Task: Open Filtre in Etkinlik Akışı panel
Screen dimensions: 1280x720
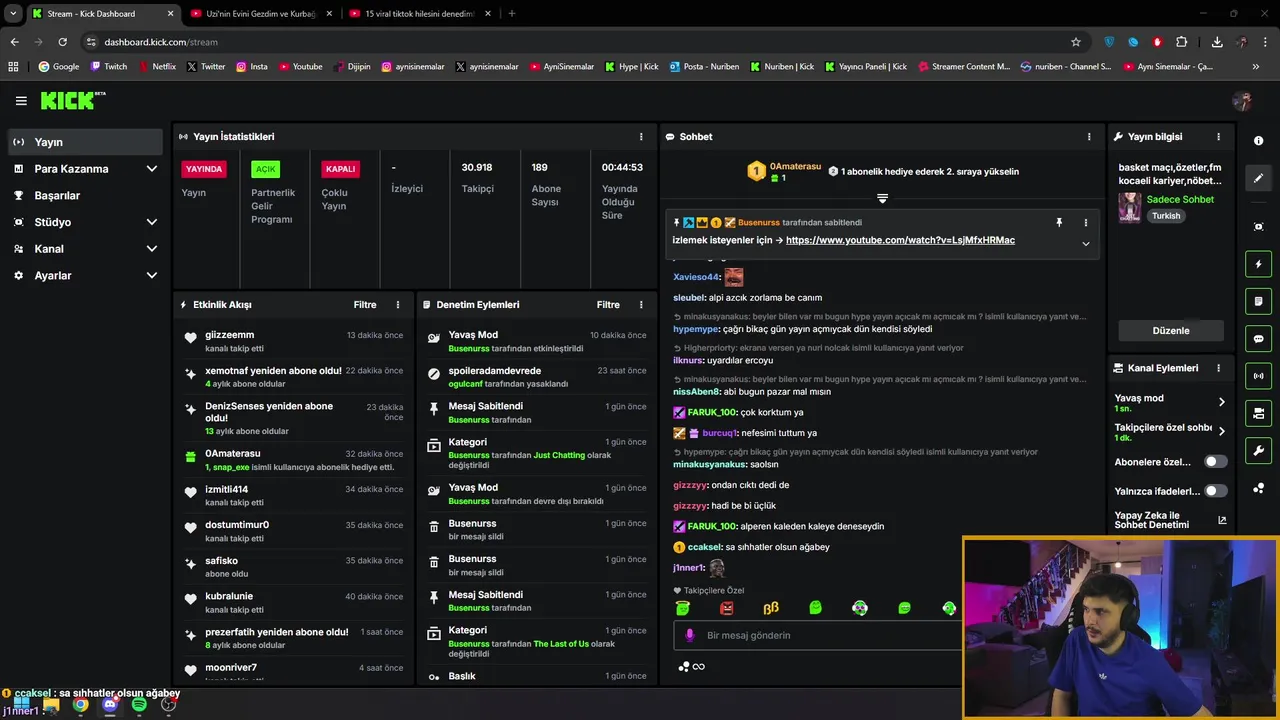Action: point(365,304)
